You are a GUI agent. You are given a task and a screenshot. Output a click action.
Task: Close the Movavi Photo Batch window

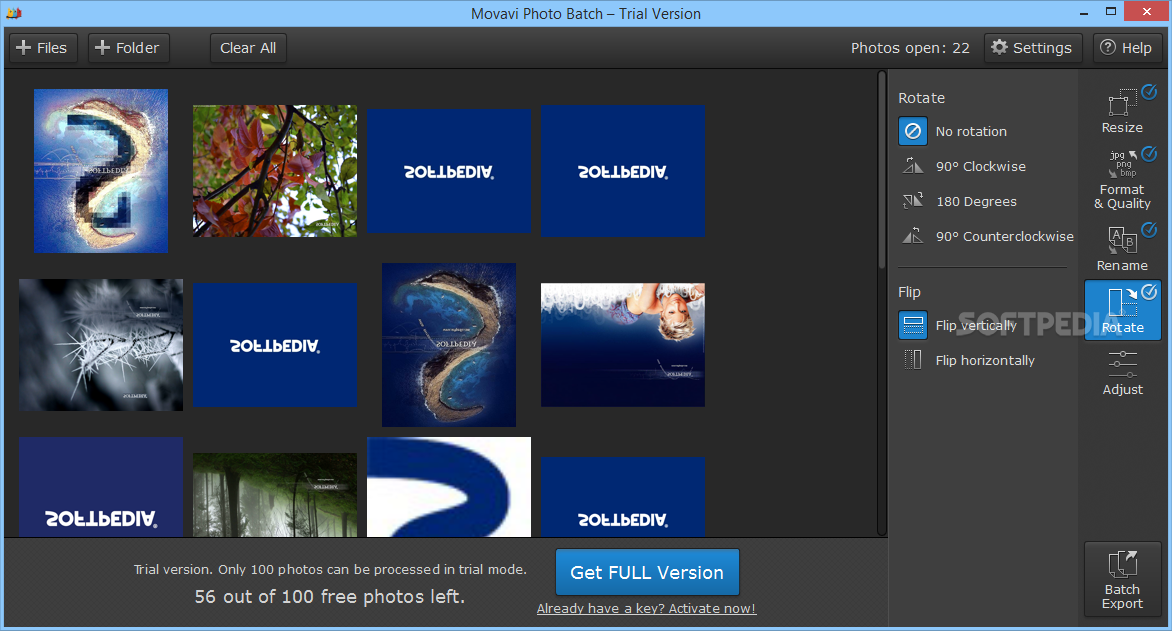pos(1147,11)
